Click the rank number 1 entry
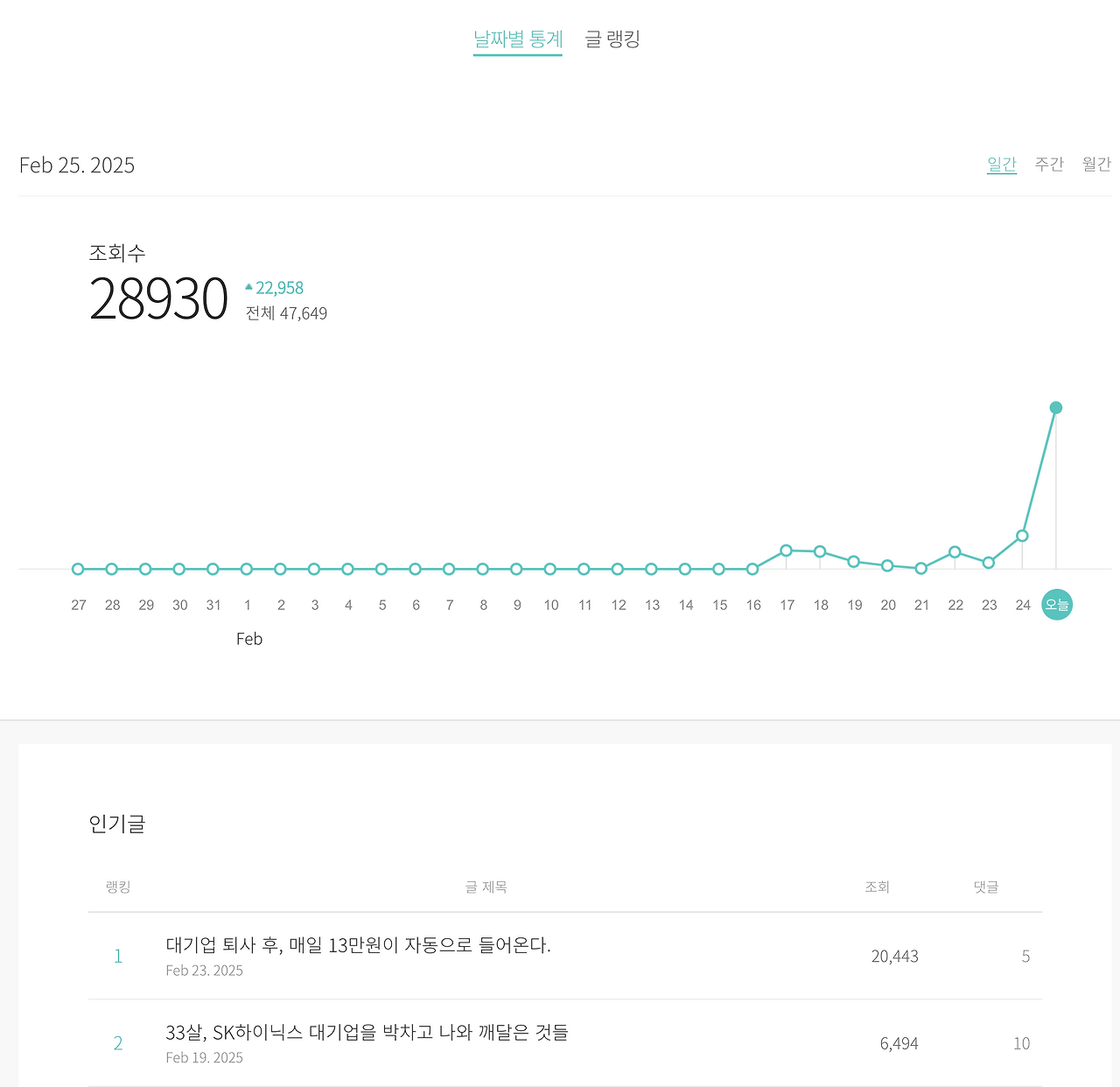 [118, 956]
